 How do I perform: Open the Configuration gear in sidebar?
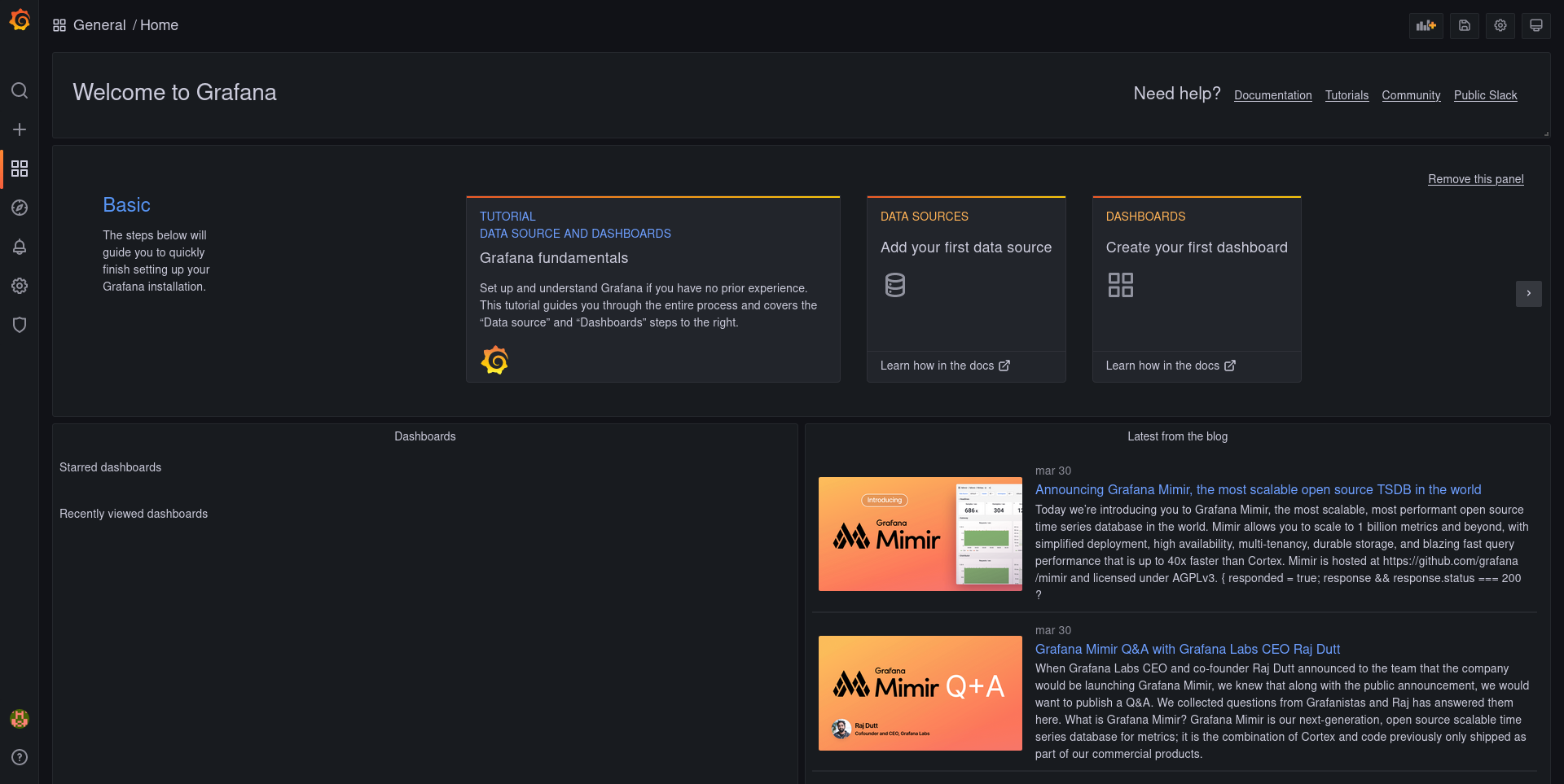point(20,286)
